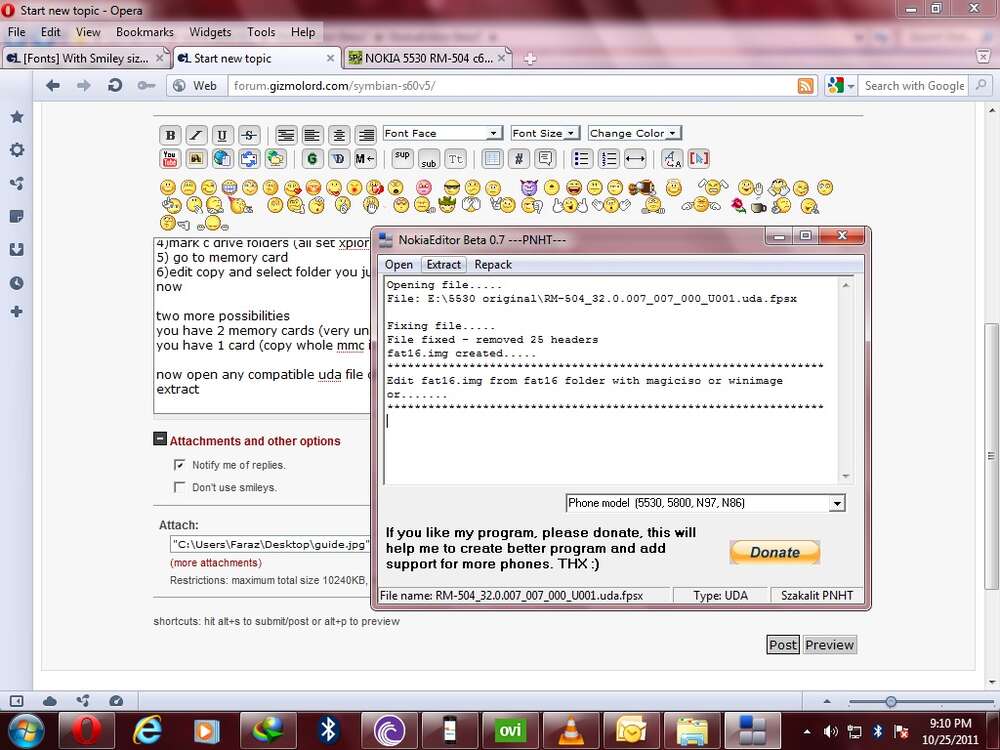This screenshot has width=1000, height=750.
Task: Open the Opera bookmarks star panel
Action: pos(17,117)
